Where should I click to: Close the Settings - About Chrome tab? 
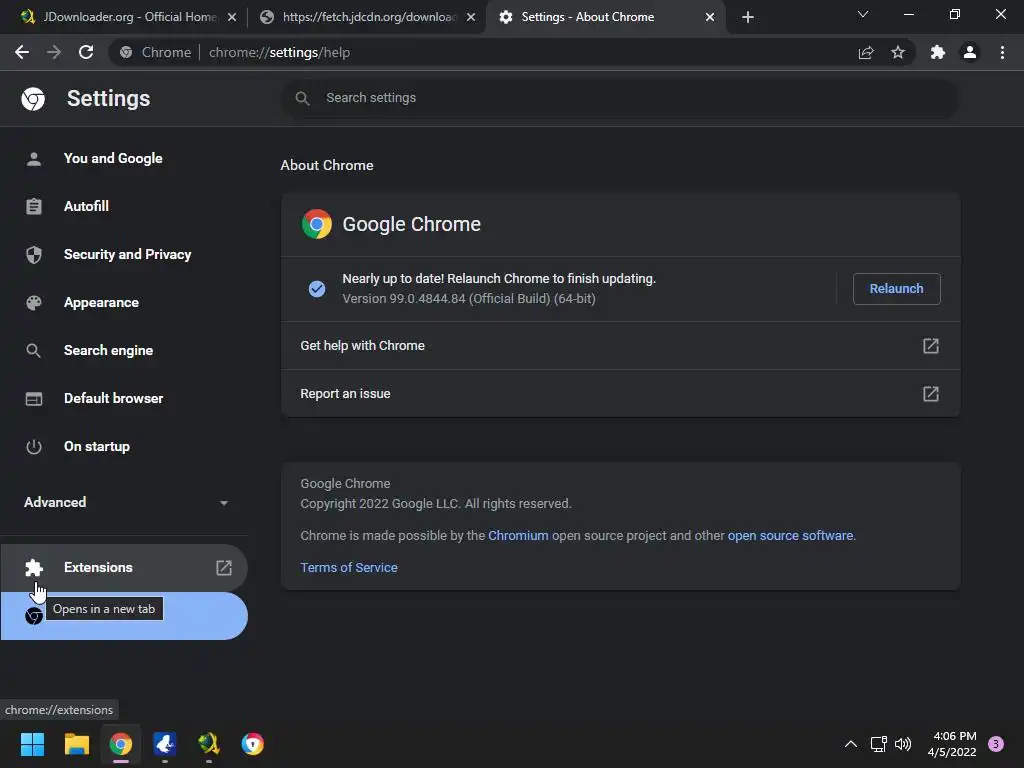tap(710, 17)
